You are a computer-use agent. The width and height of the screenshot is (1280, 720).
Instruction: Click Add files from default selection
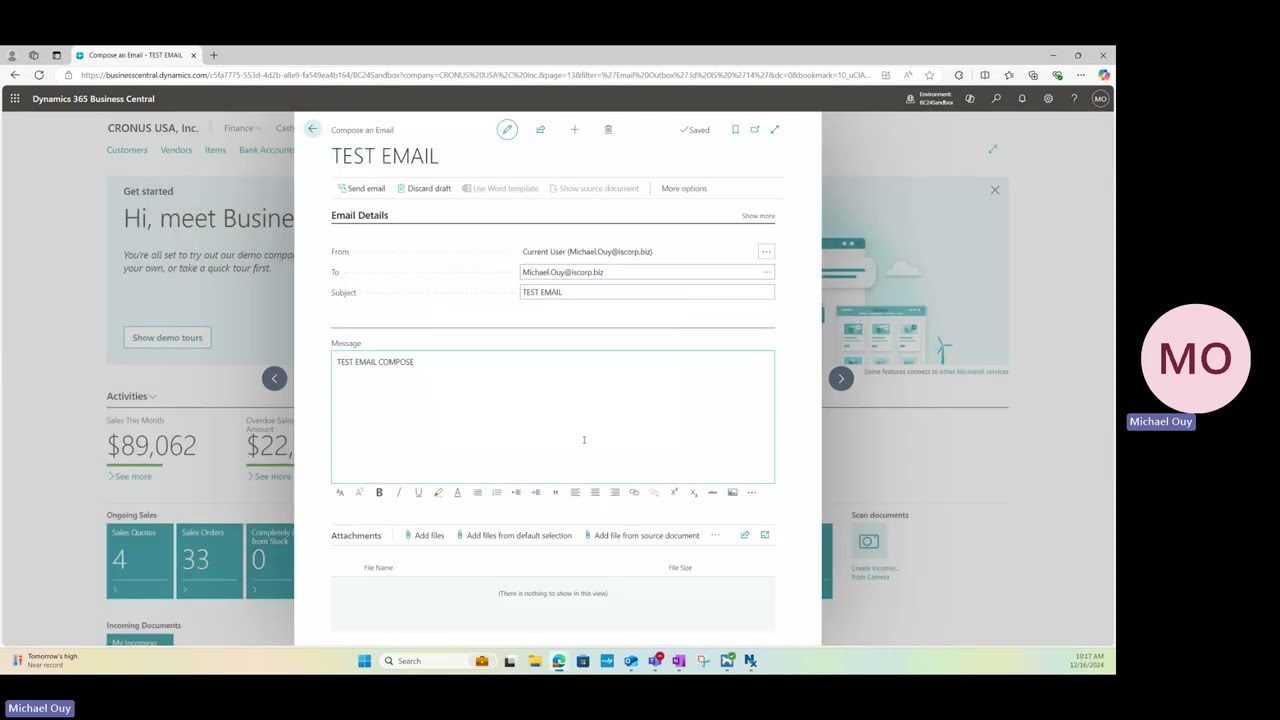pos(514,535)
